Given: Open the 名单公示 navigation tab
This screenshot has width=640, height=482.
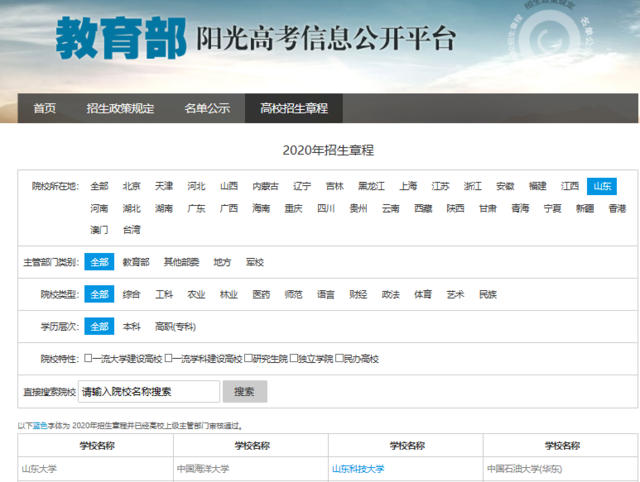Looking at the screenshot, I should [207, 108].
